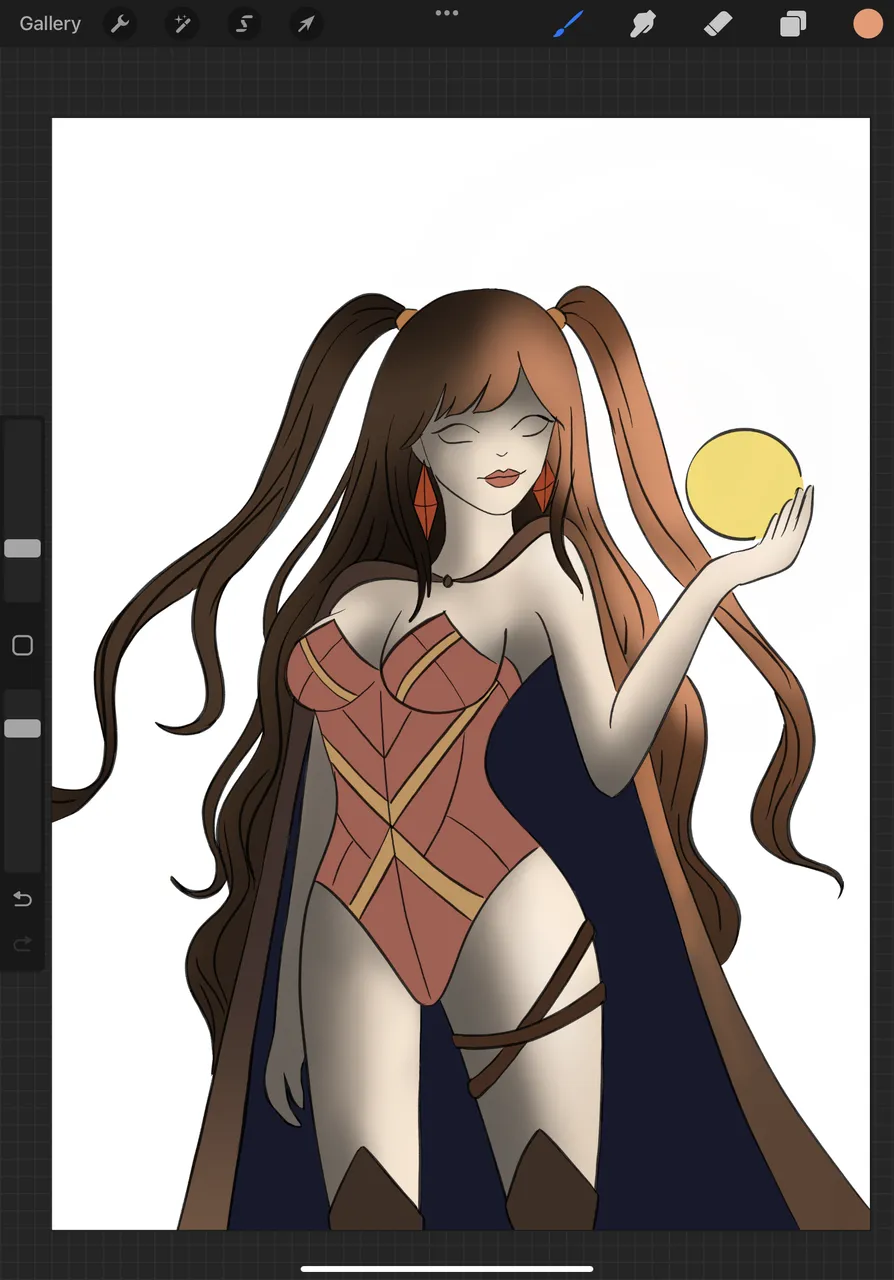The width and height of the screenshot is (894, 1280).
Task: Open the Gallery view
Action: point(50,24)
